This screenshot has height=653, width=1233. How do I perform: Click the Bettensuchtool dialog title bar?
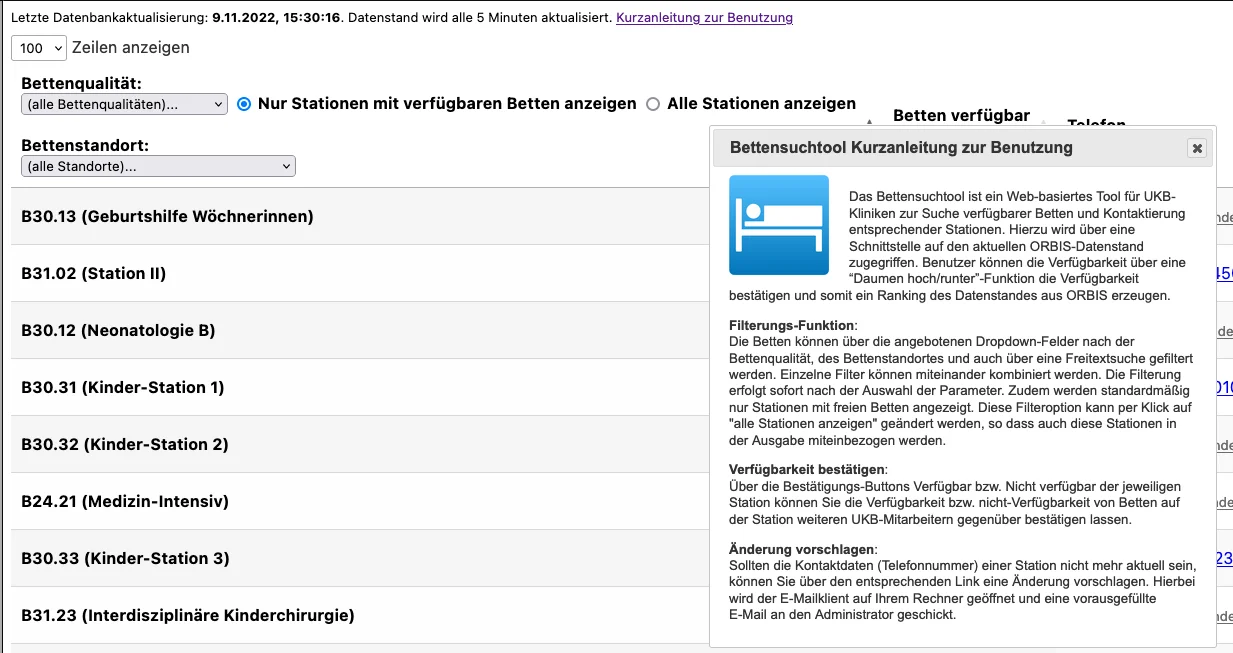[900, 148]
